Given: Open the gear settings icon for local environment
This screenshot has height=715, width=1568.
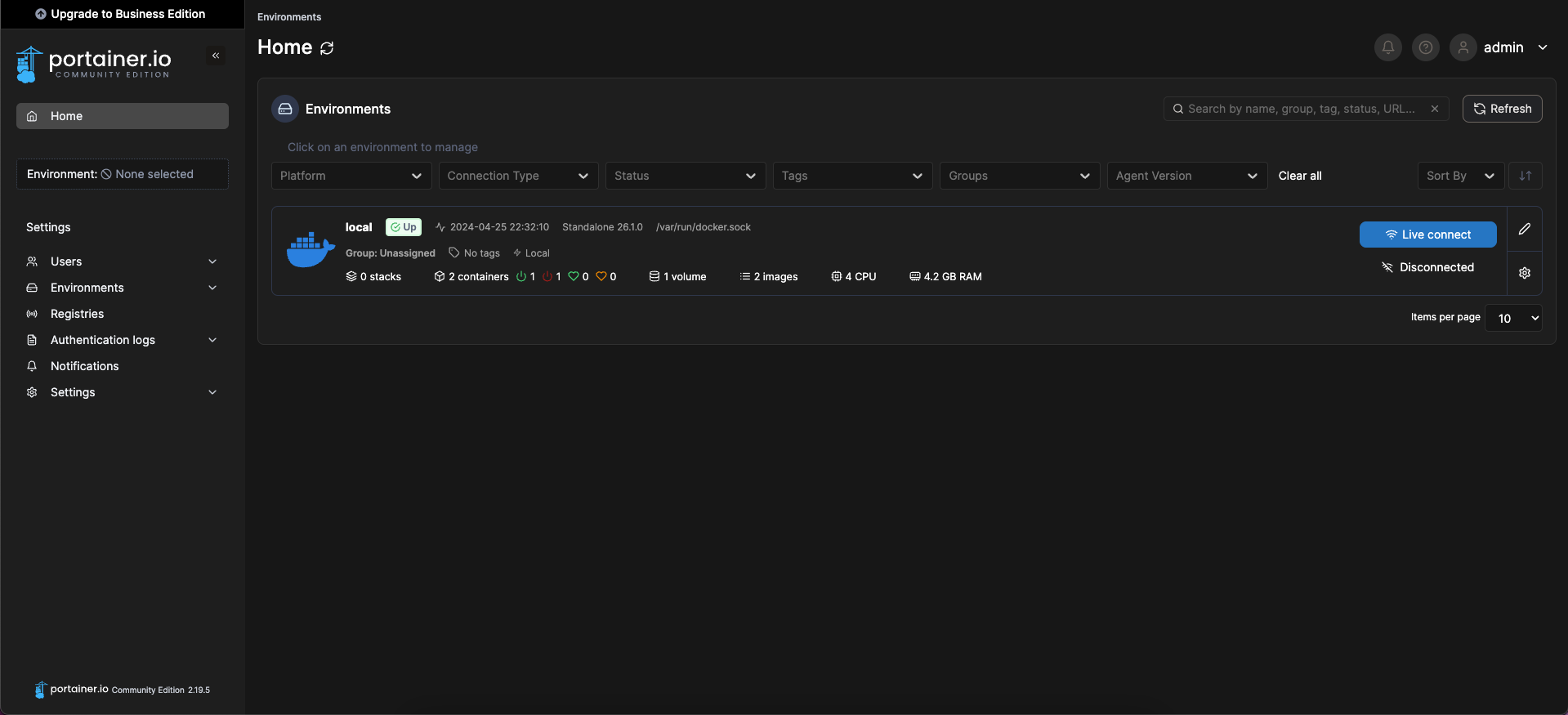Looking at the screenshot, I should click(x=1525, y=273).
